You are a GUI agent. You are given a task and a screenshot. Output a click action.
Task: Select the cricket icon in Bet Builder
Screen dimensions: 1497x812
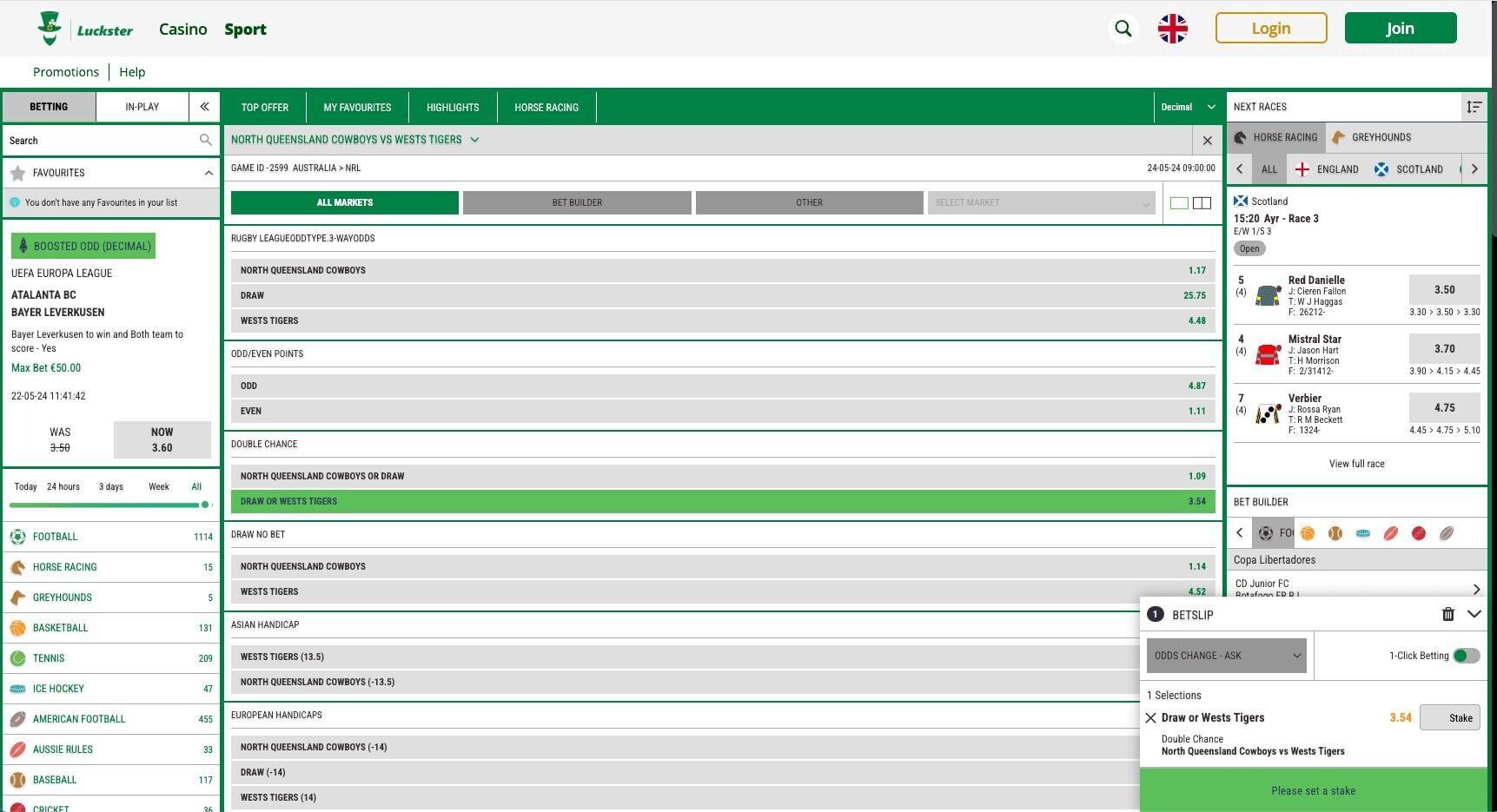click(x=1419, y=533)
